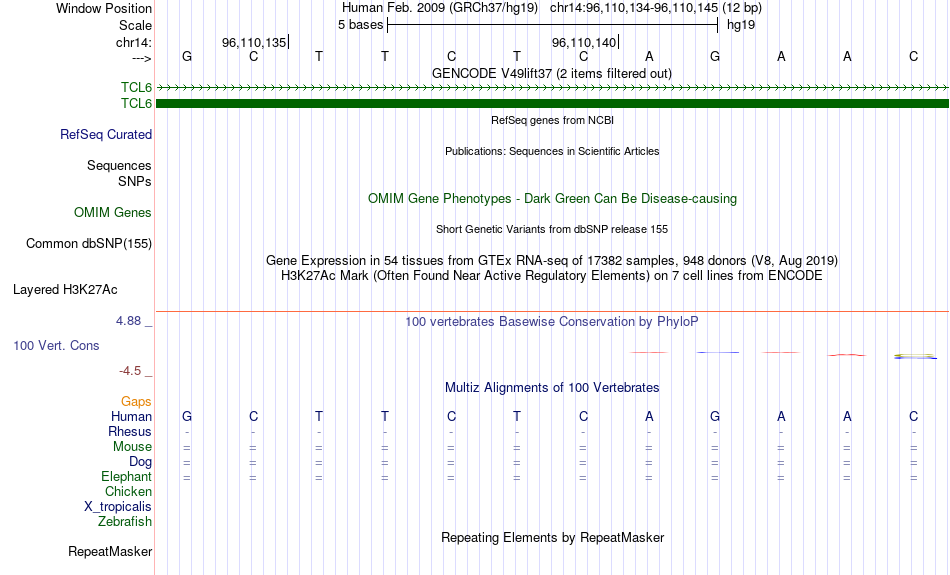Open the GTEx Gene Expression in 54 tissues title
950x575 pixels.
point(552,261)
